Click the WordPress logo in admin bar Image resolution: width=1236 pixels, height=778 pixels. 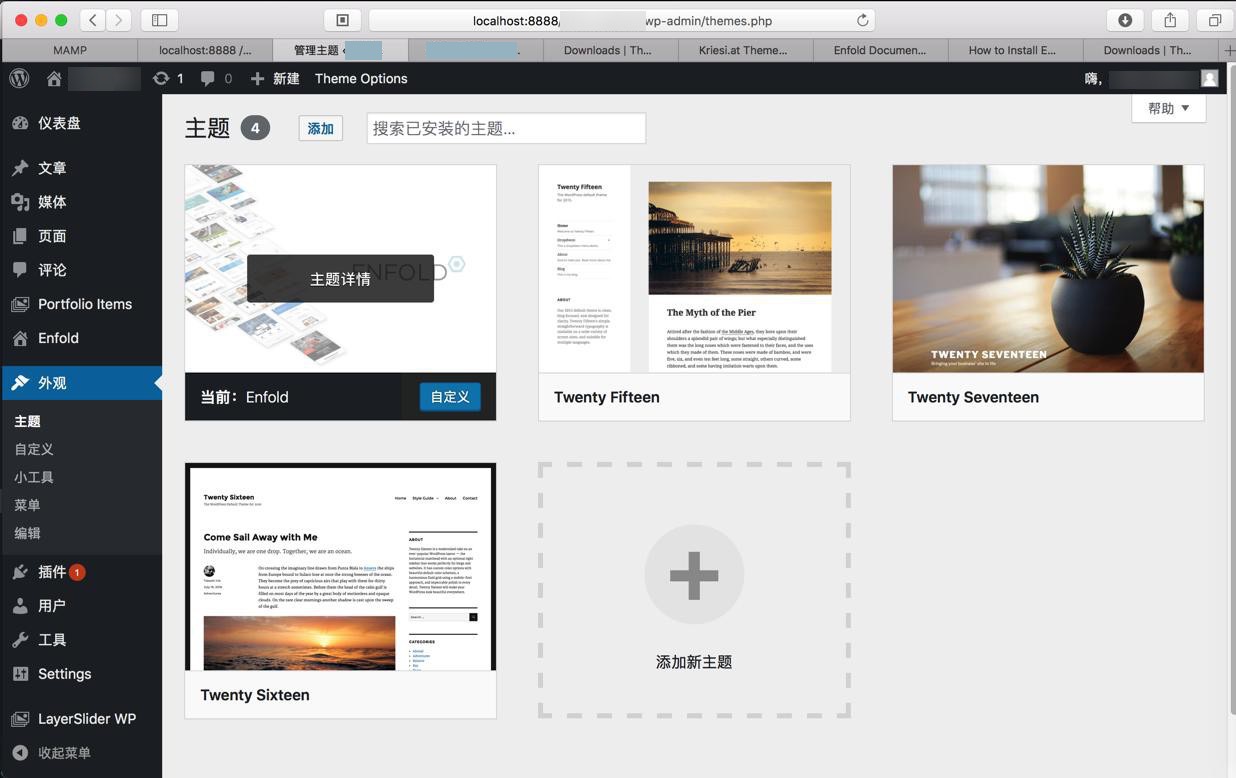(19, 78)
